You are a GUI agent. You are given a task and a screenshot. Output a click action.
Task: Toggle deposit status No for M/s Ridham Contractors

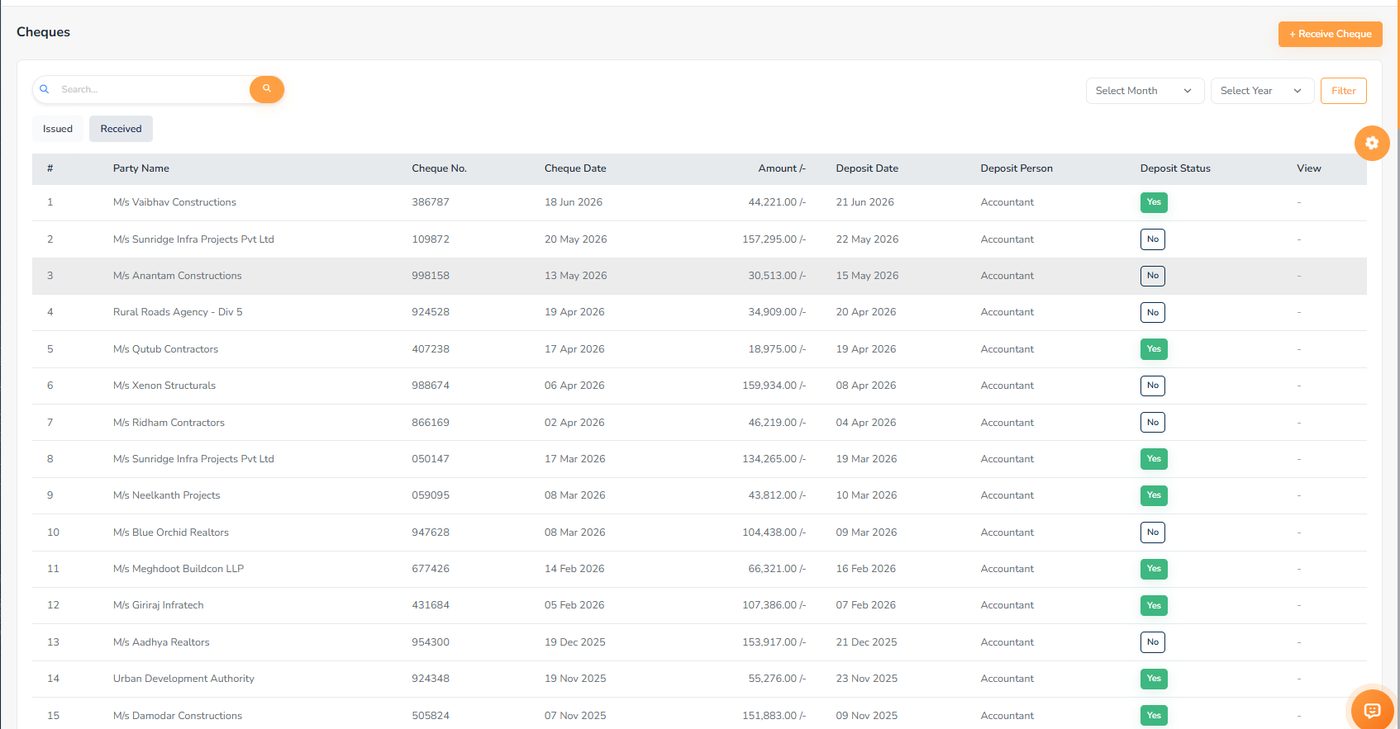pos(1153,422)
